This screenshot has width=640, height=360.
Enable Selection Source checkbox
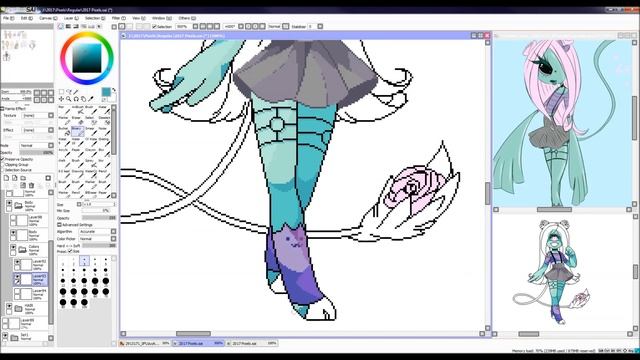tap(2, 170)
